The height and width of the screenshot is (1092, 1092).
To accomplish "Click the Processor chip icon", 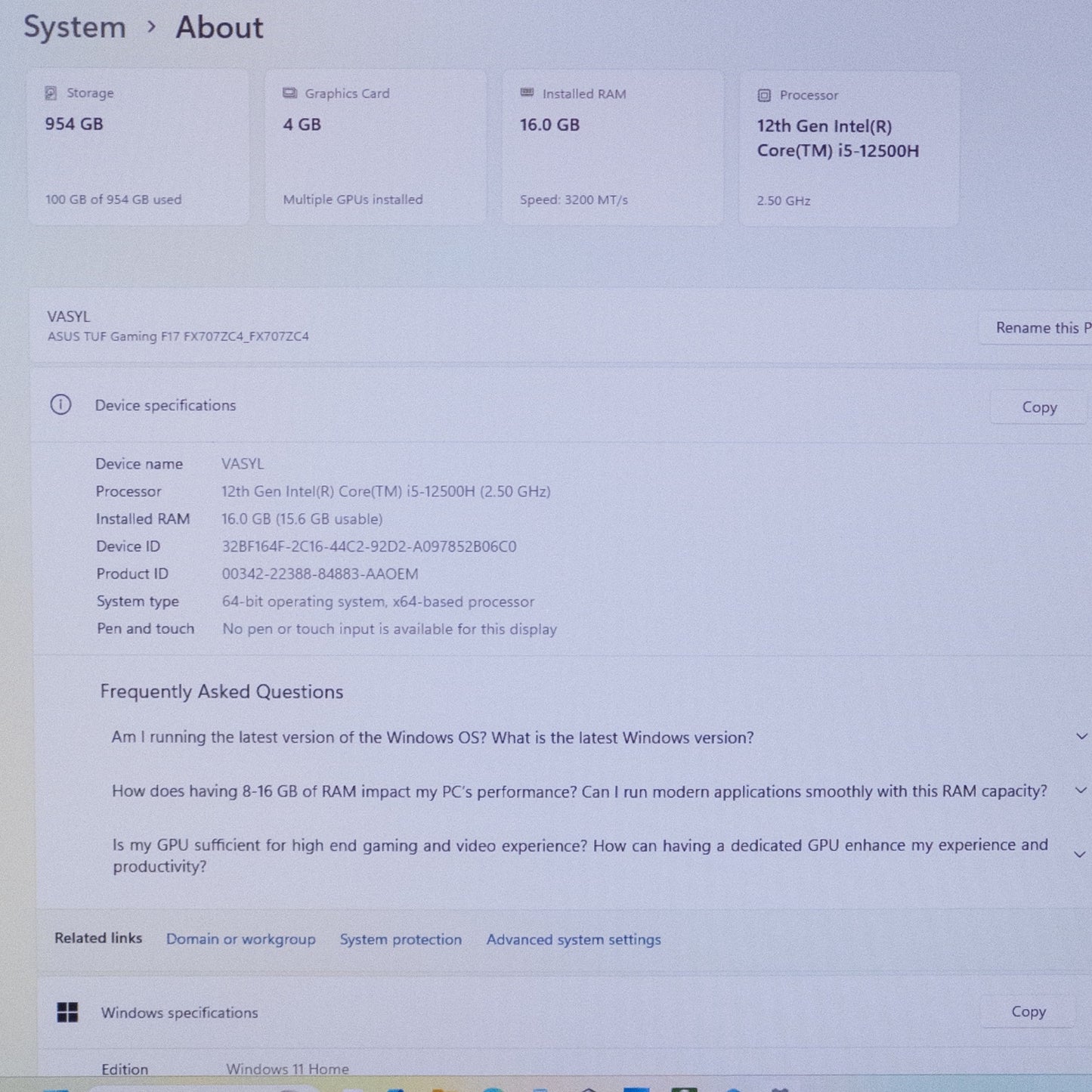I will point(764,95).
